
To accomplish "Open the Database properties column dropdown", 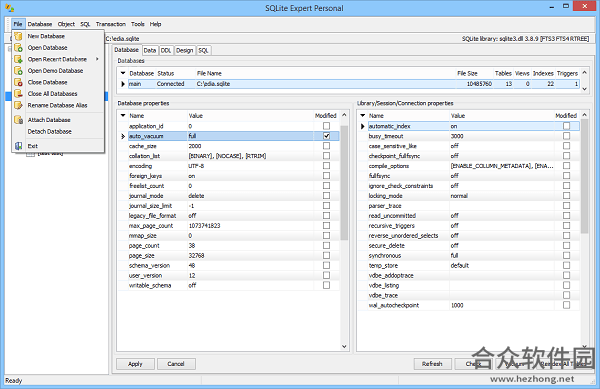I will 123,115.
